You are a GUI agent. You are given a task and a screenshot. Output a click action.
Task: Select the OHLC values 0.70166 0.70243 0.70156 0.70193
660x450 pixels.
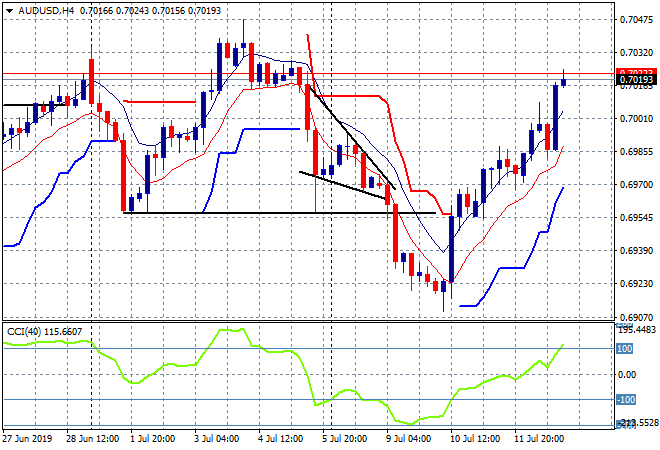pos(150,11)
